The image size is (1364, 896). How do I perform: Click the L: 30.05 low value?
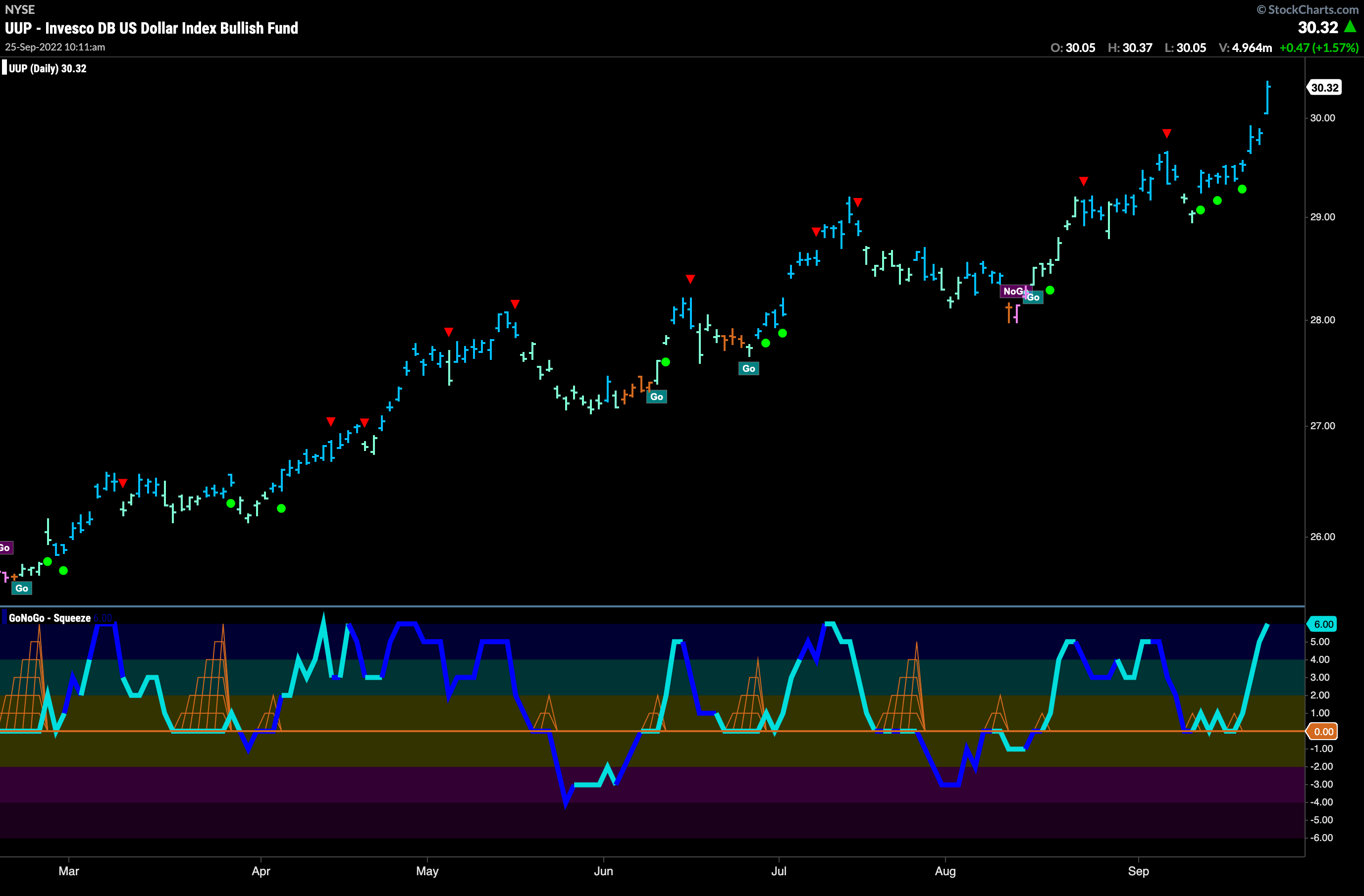click(1185, 48)
